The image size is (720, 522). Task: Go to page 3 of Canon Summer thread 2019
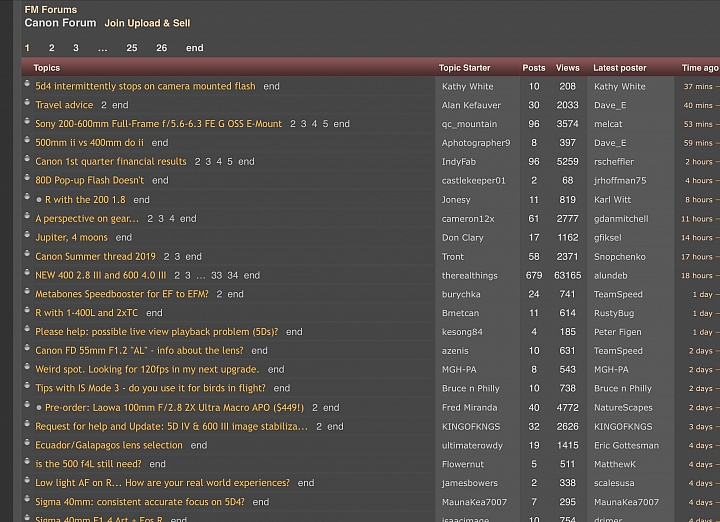pyautogui.click(x=177, y=257)
